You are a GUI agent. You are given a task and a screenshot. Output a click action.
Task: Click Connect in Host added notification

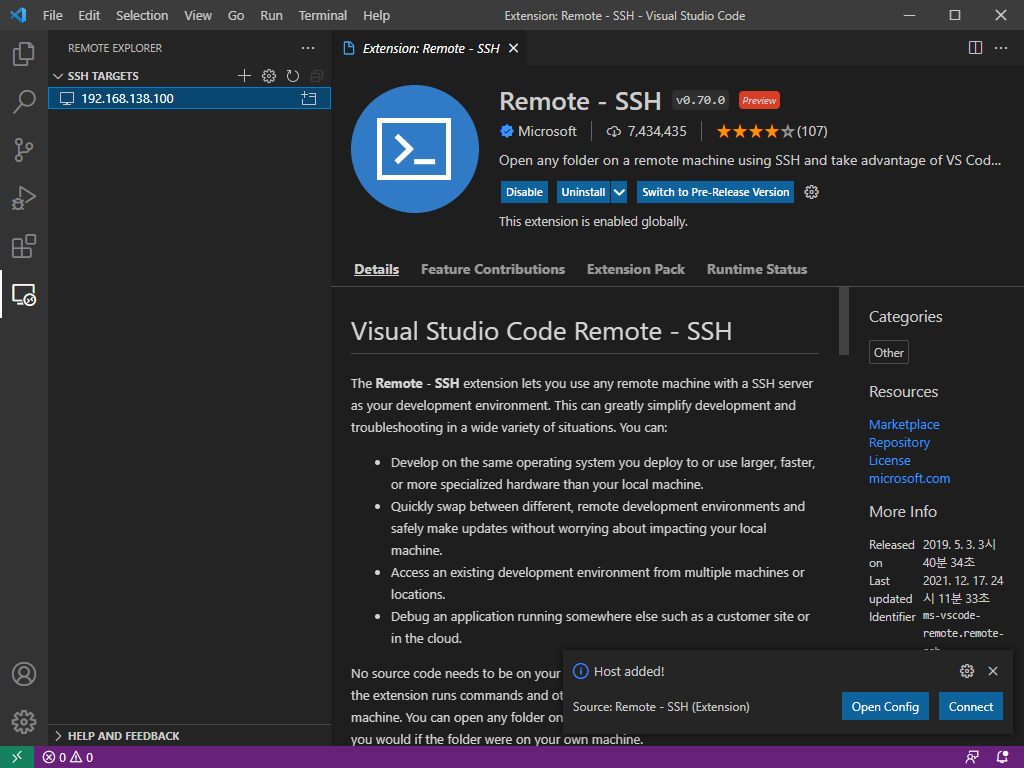[970, 707]
